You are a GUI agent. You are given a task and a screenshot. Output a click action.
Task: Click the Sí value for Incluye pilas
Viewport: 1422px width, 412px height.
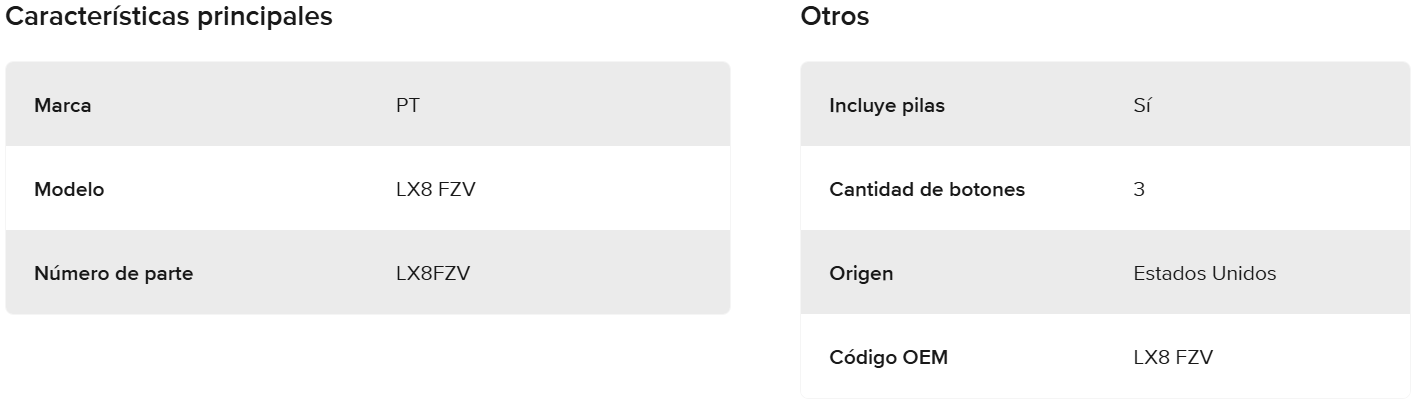click(1142, 105)
